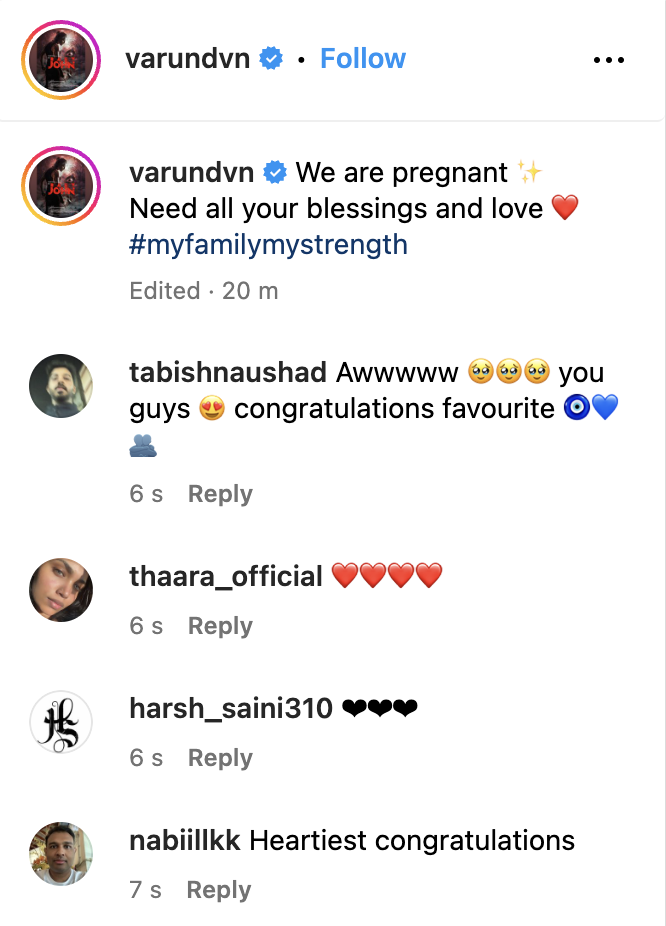
Task: Open varundvn story ring avatar in header
Action: (61, 60)
